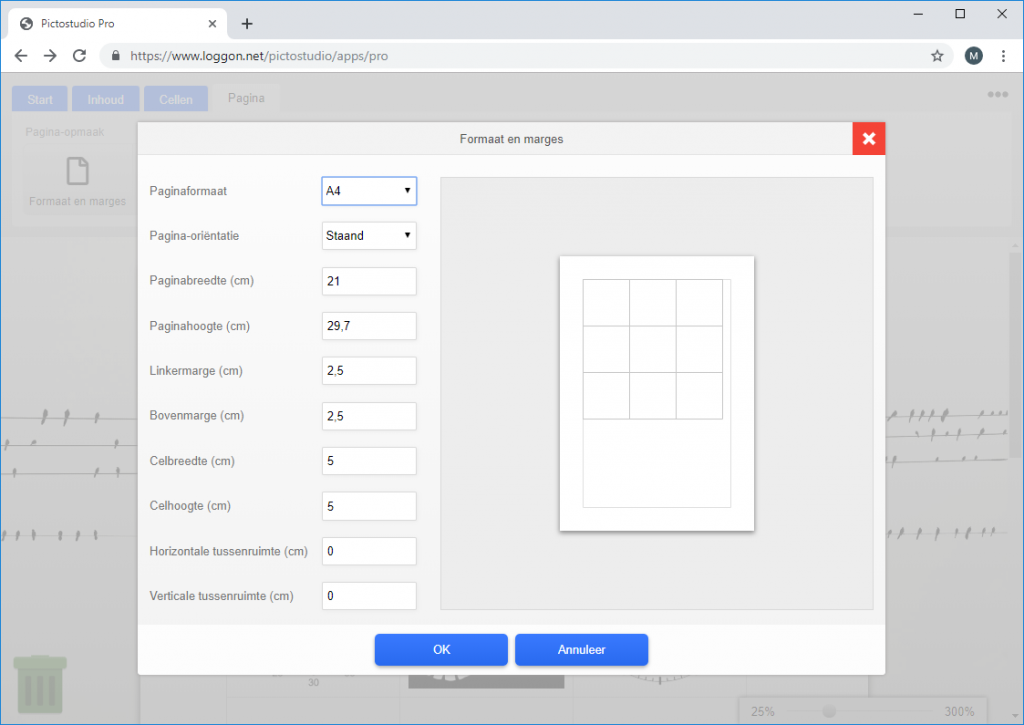Viewport: 1024px width, 725px height.
Task: Click the Paginabreedte input field
Action: (x=369, y=281)
